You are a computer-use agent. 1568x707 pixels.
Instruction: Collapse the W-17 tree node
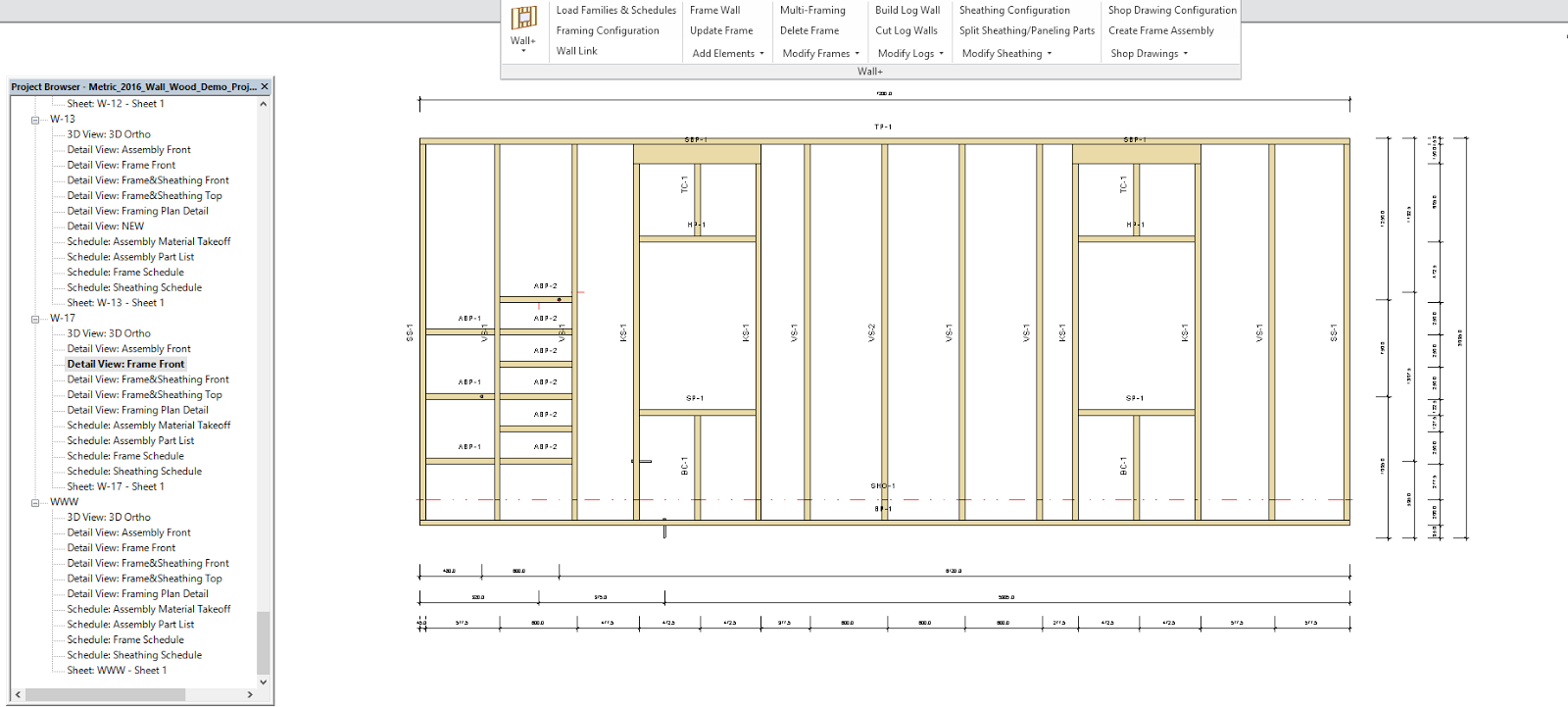click(x=35, y=319)
